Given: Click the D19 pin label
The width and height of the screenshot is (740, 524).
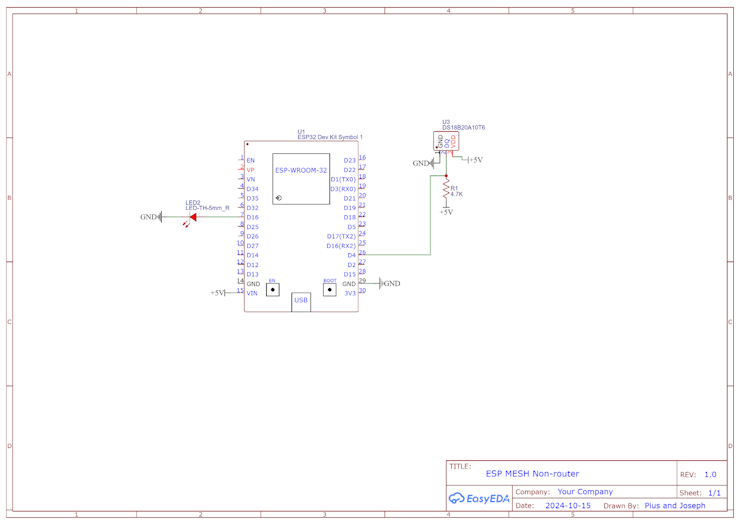Looking at the screenshot, I should click(x=350, y=208).
